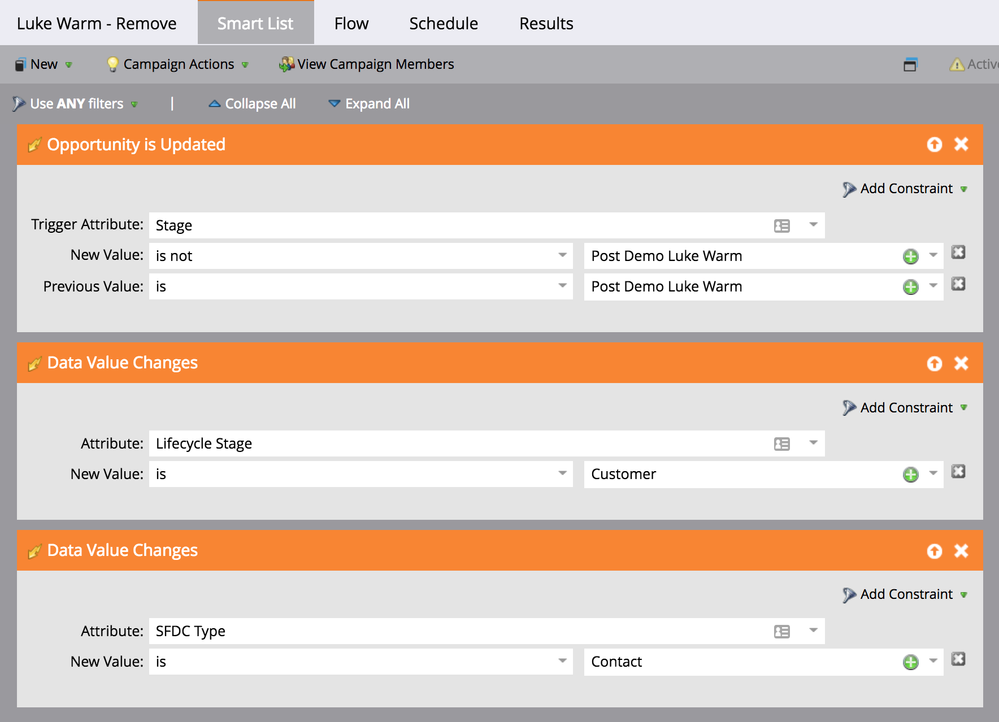Open View Campaign Members
The height and width of the screenshot is (722, 999).
[x=366, y=64]
